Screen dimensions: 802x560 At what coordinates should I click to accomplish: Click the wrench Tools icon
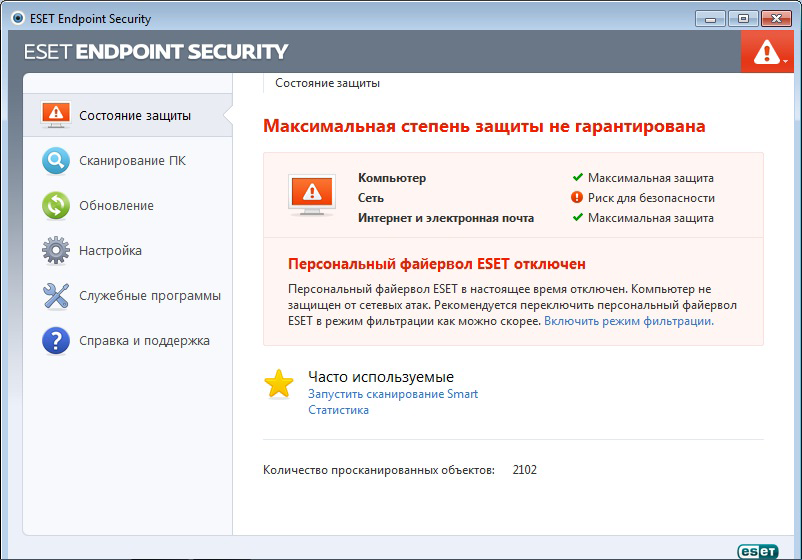coord(56,295)
